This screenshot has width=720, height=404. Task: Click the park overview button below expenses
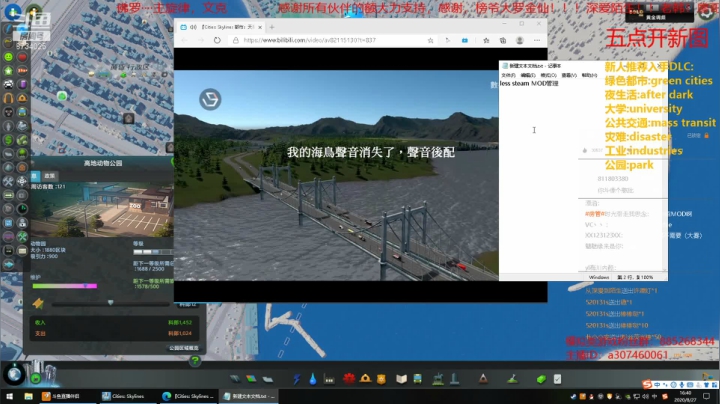click(x=184, y=348)
